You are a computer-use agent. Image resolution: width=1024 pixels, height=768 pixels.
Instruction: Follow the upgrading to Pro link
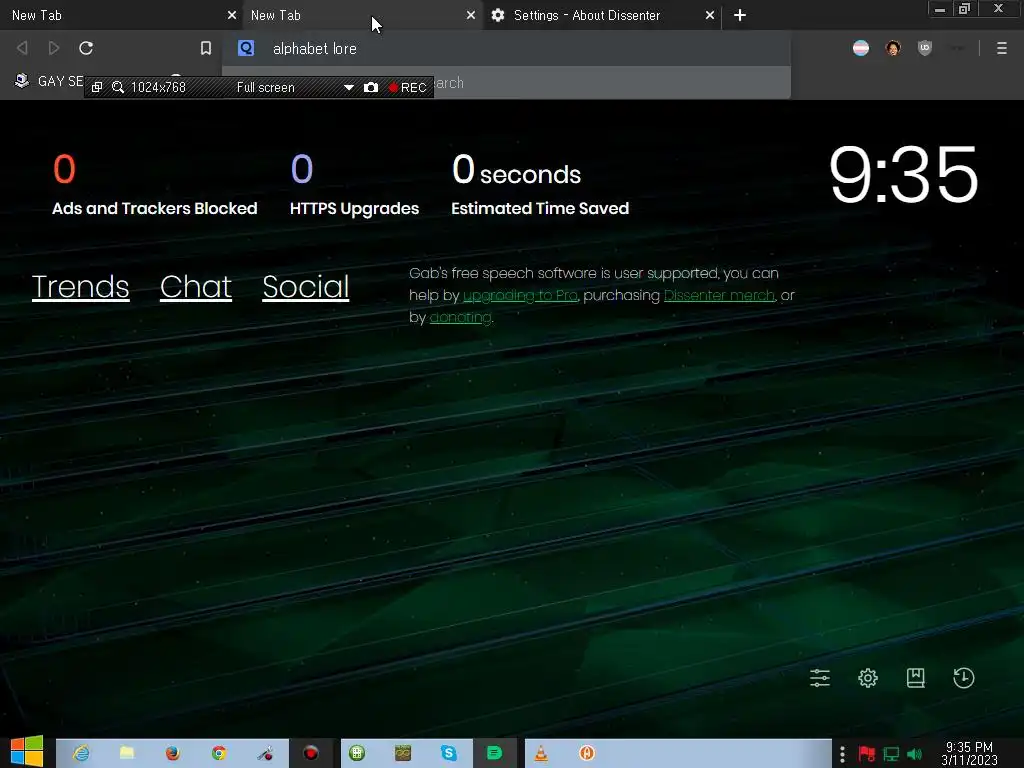[x=520, y=295]
